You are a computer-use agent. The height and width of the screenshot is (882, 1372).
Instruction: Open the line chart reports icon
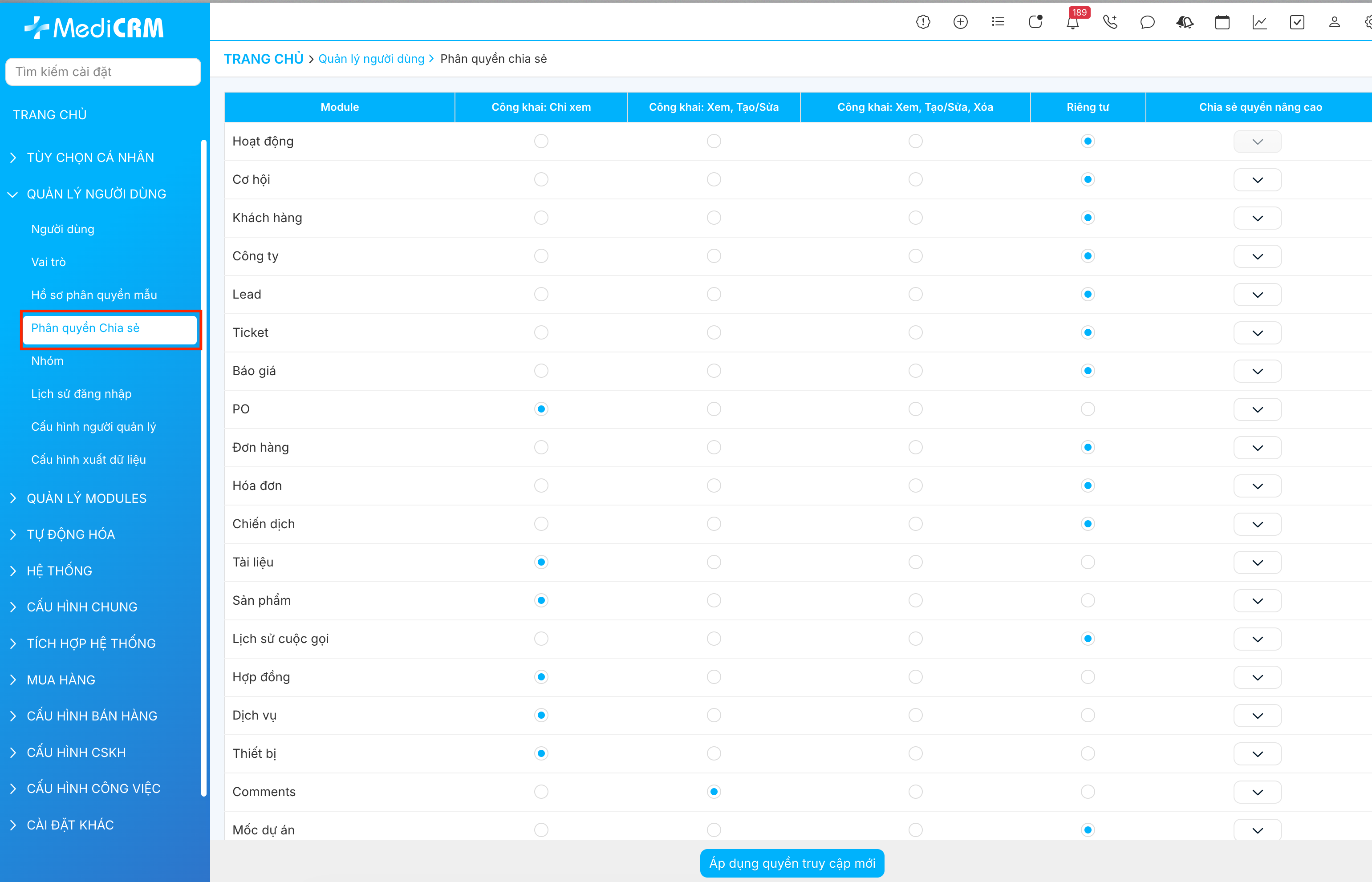[1260, 22]
